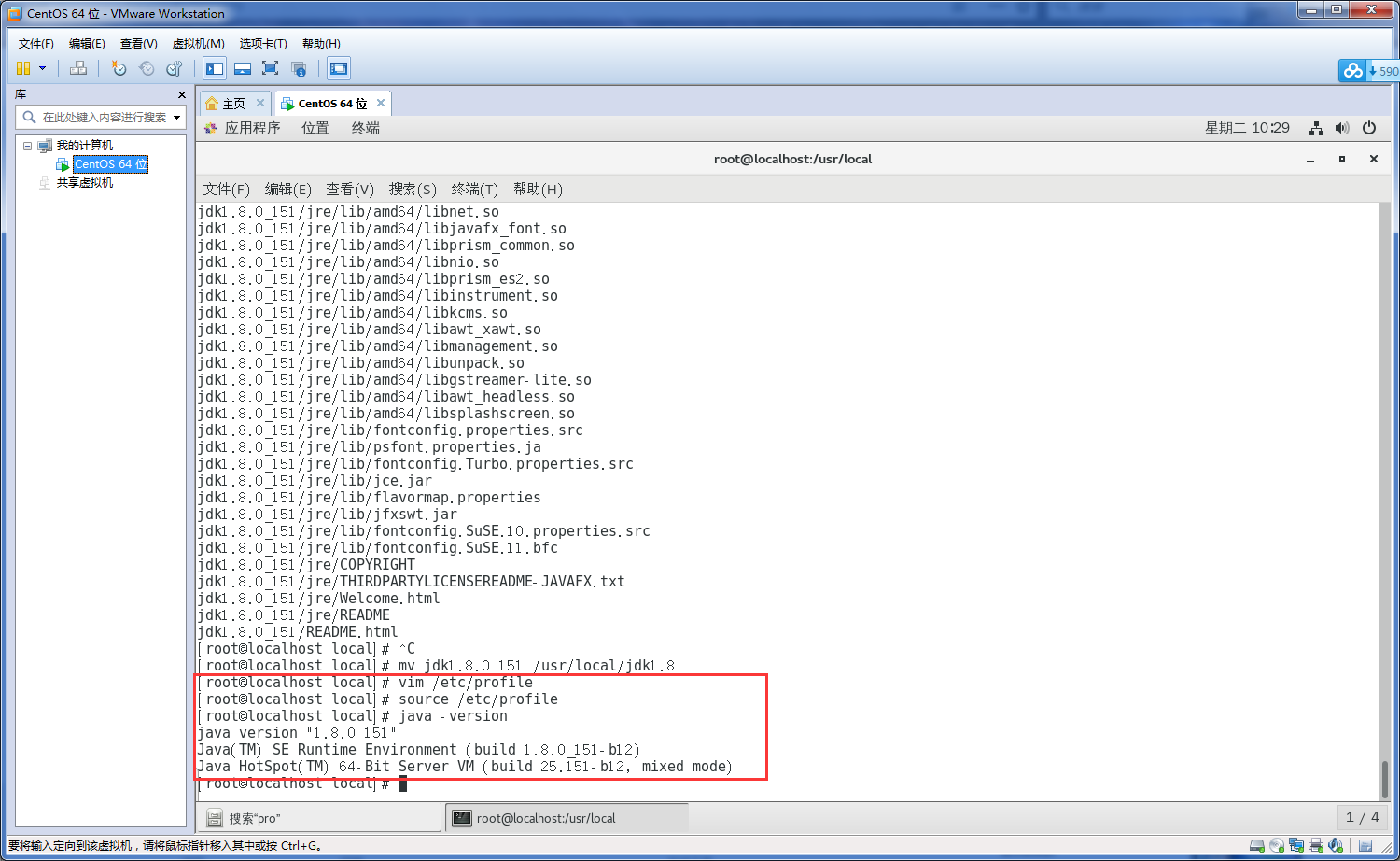This screenshot has height=861, width=1400.
Task: Open VMware 选项卡(T) menu
Action: [263, 44]
